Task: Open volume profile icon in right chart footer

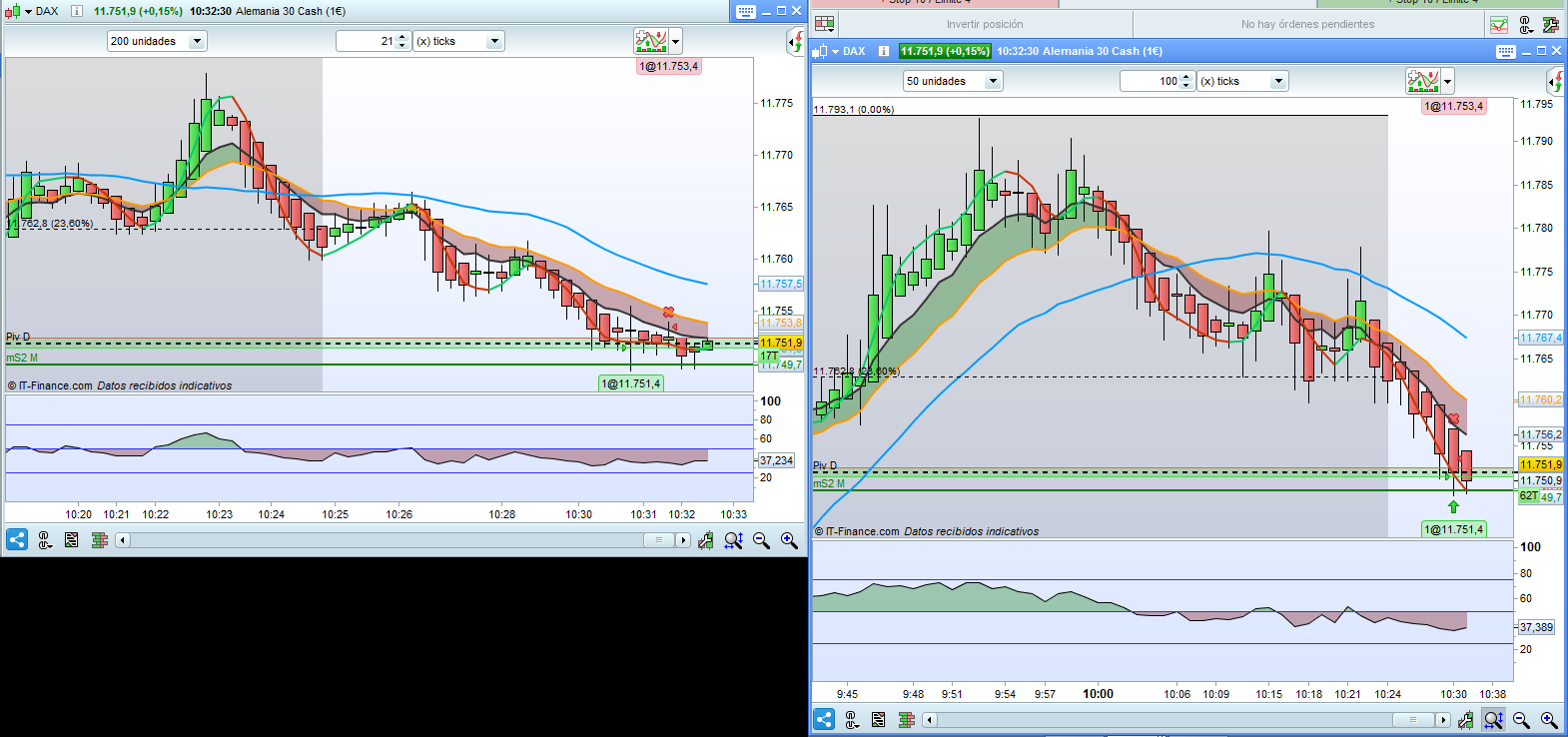Action: (907, 719)
